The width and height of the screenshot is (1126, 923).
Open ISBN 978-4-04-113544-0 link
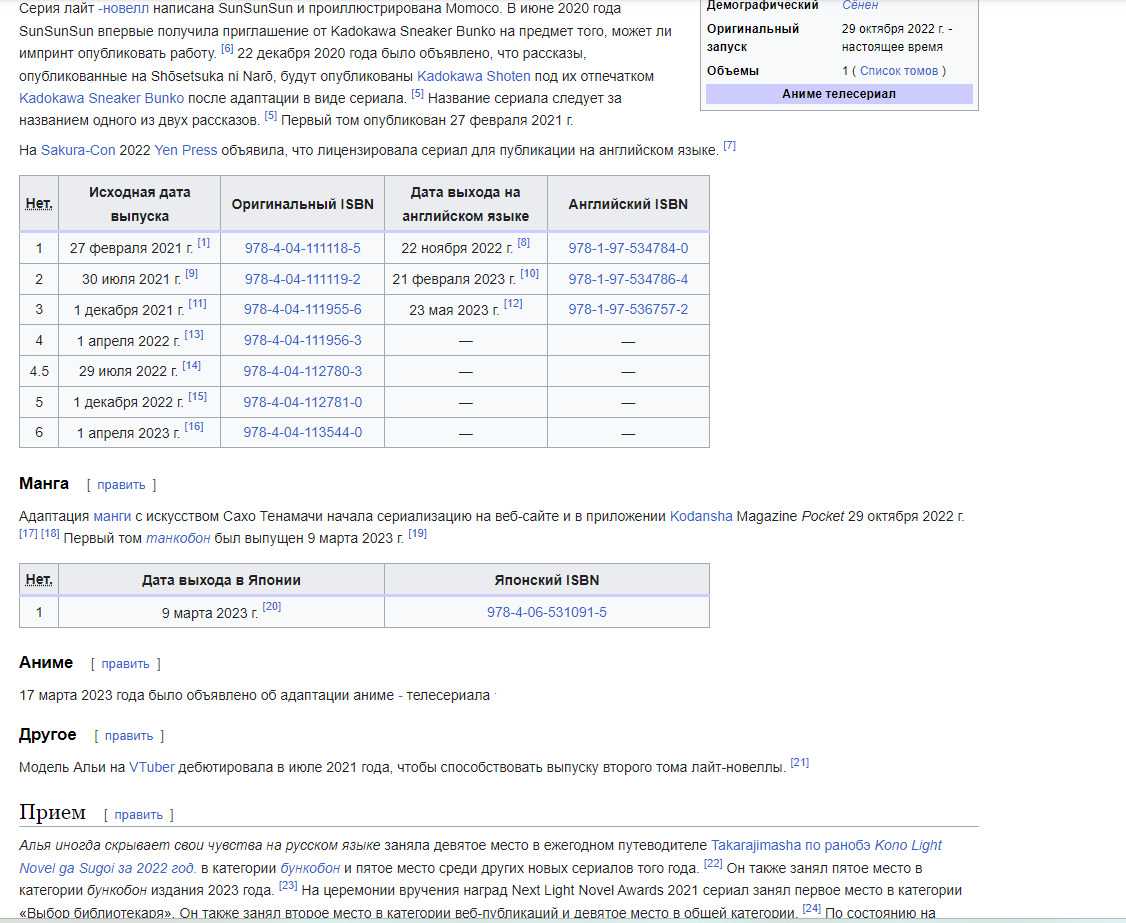click(x=302, y=432)
